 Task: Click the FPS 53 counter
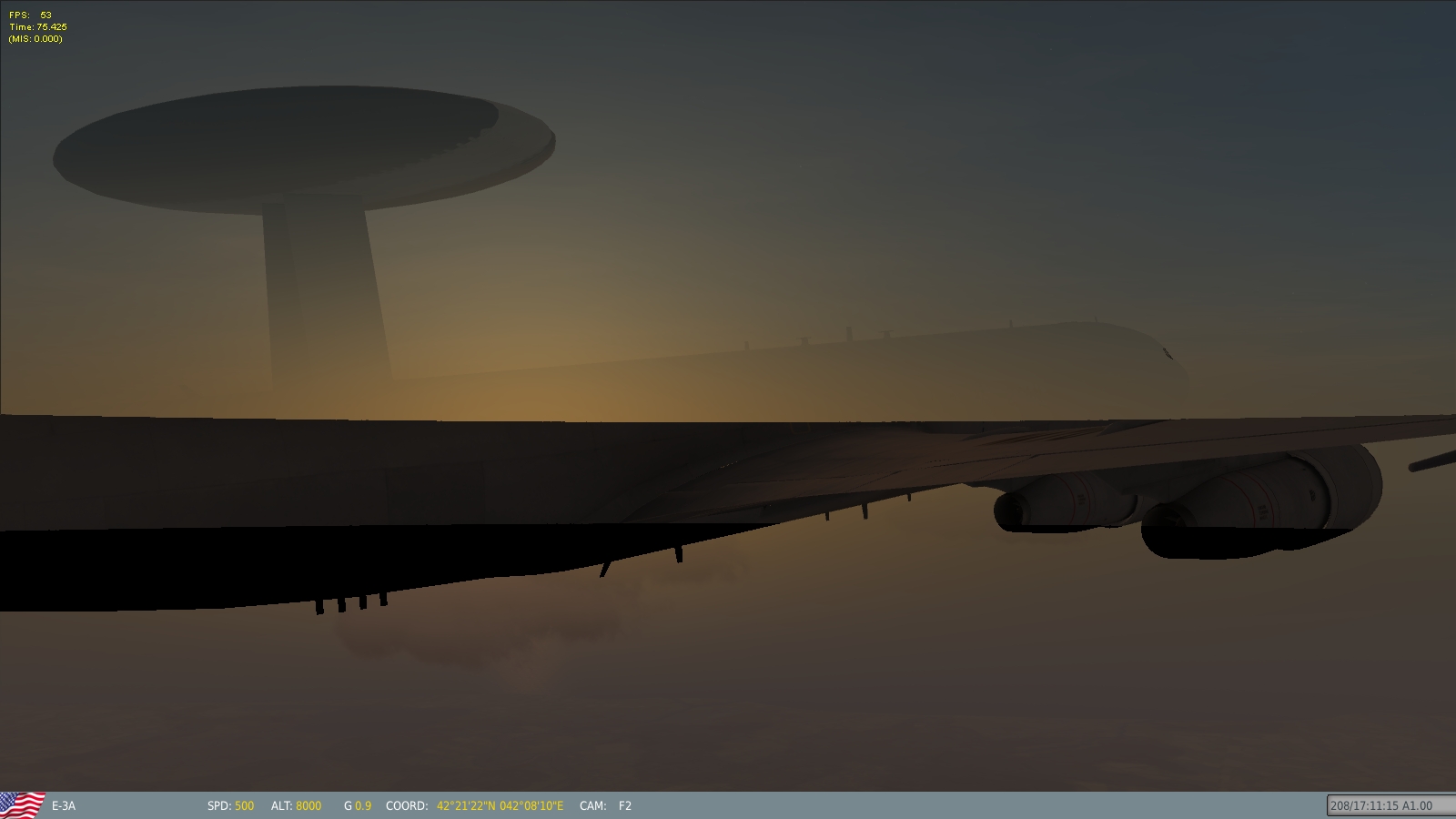30,15
